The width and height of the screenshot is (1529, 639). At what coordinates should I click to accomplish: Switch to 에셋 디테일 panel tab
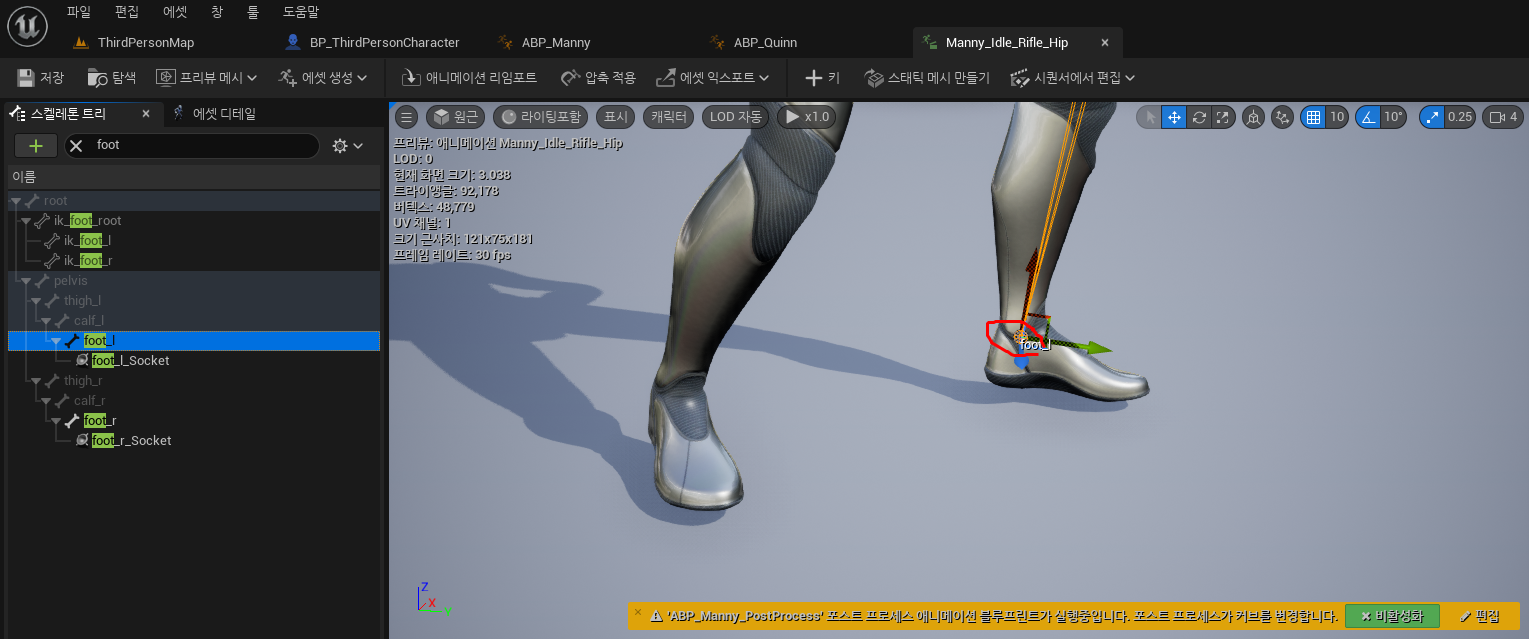(x=214, y=114)
